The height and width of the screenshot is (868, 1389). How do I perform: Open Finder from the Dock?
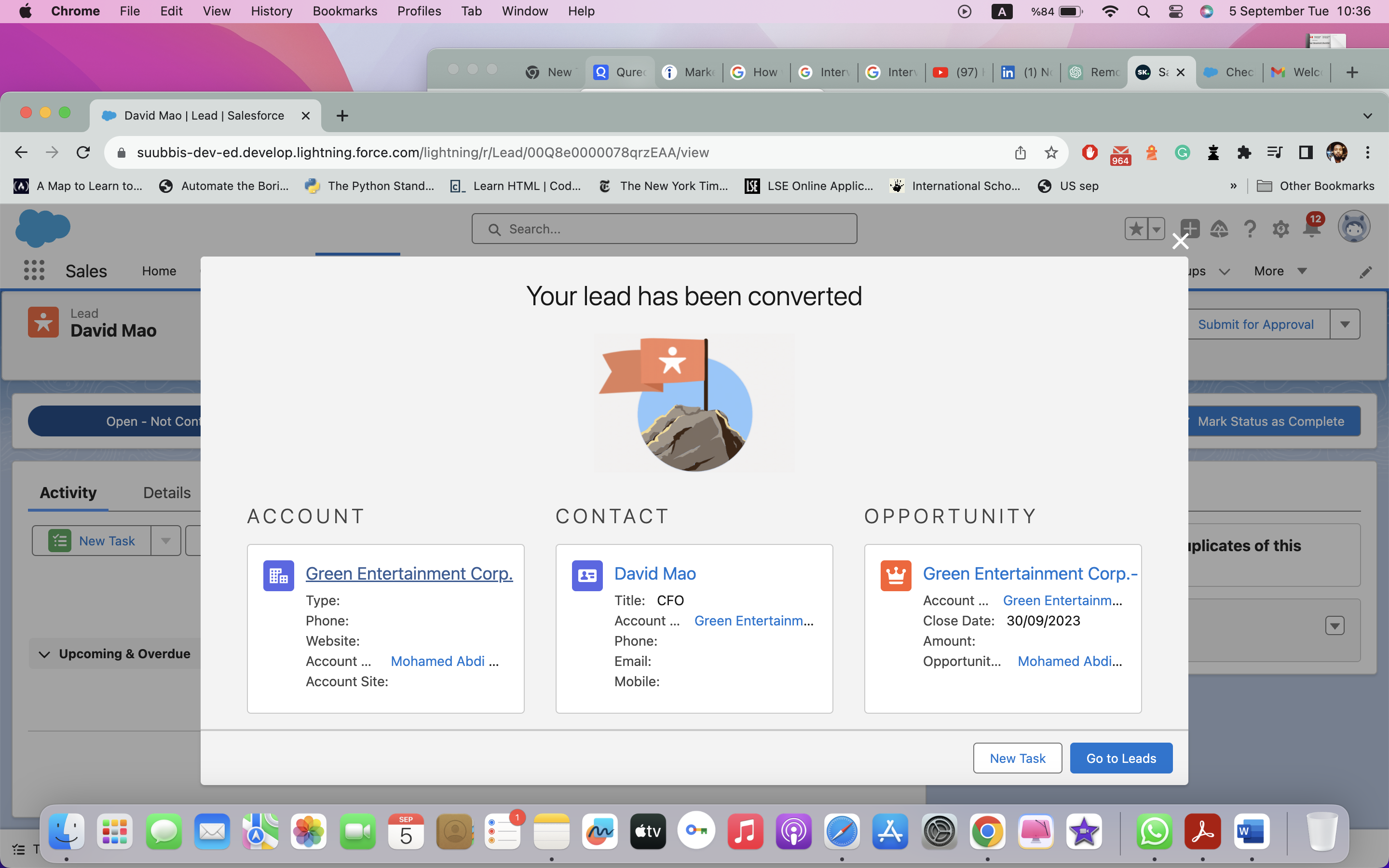click(x=67, y=831)
